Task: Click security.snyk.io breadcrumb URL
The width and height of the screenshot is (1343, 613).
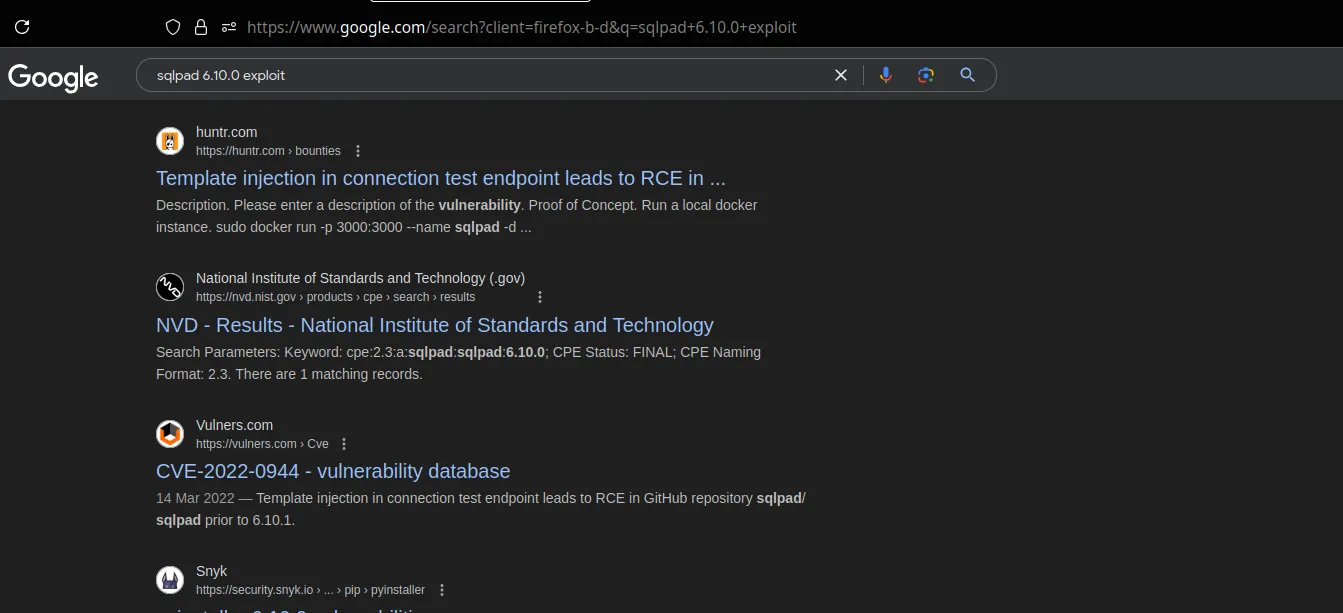Action: coord(310,590)
